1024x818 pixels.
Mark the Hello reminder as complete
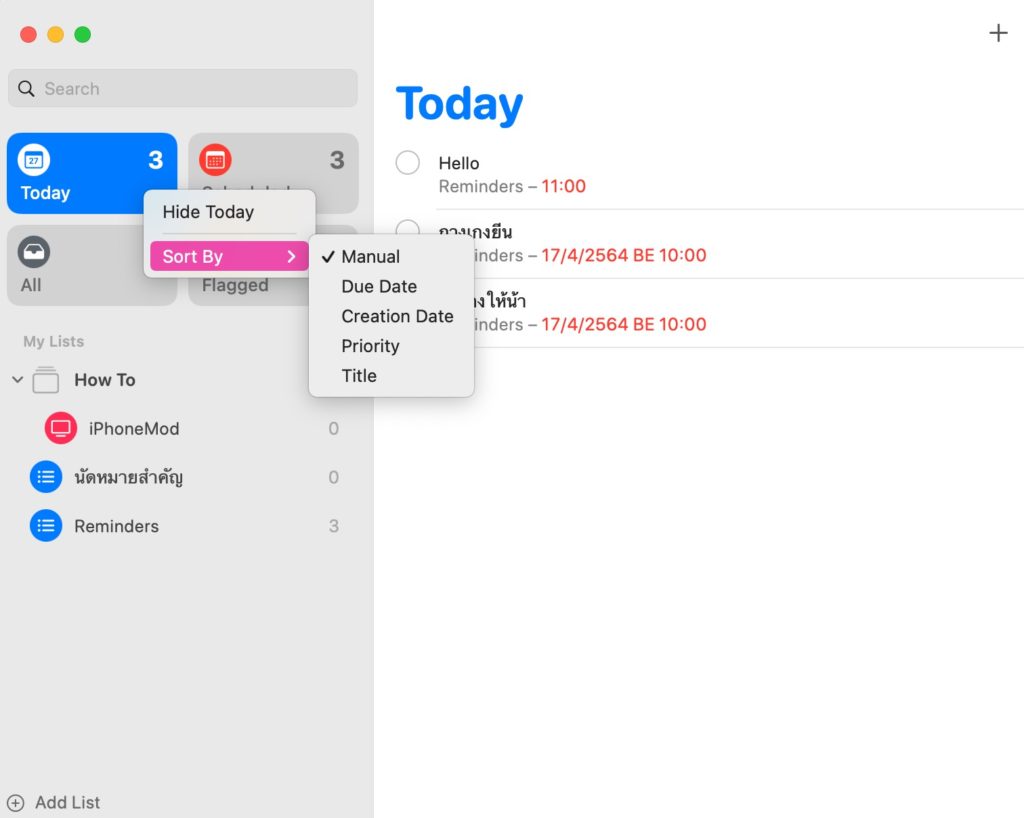coord(408,162)
